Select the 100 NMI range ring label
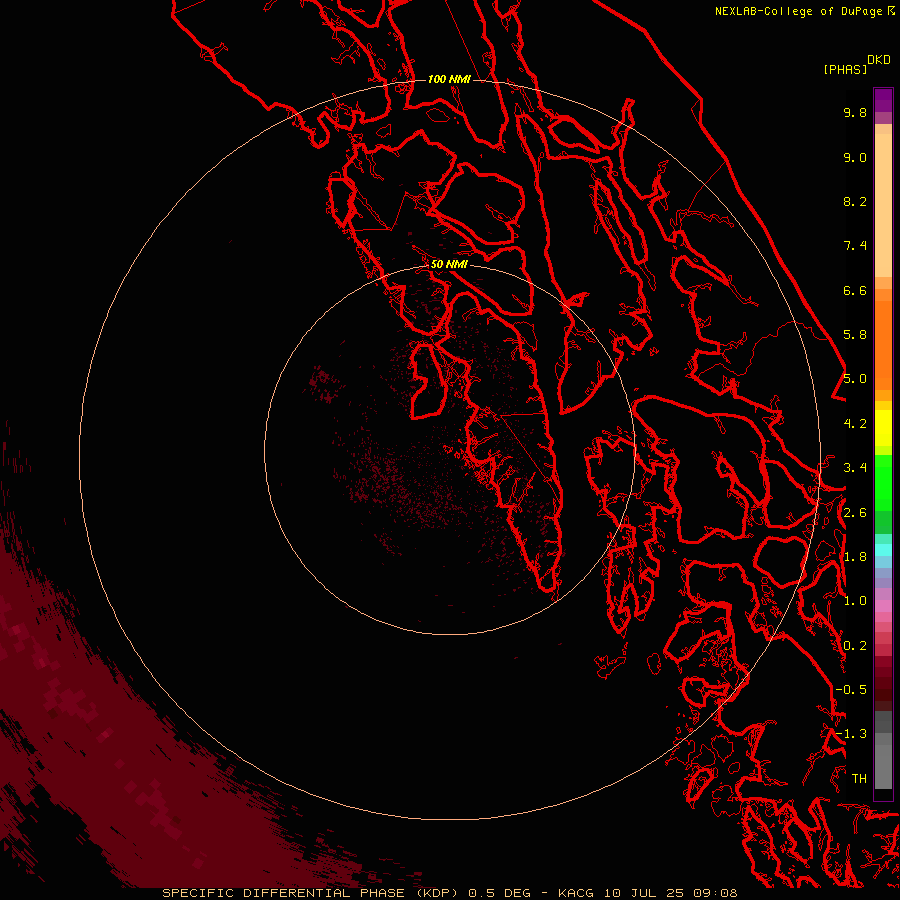Screen dimensions: 900x900 (x=449, y=79)
